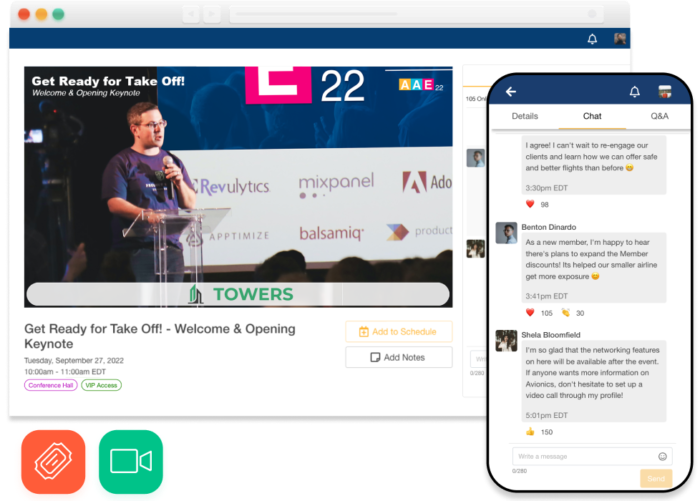Click the notification bell in browser window header
This screenshot has height=501, width=700.
[592, 39]
